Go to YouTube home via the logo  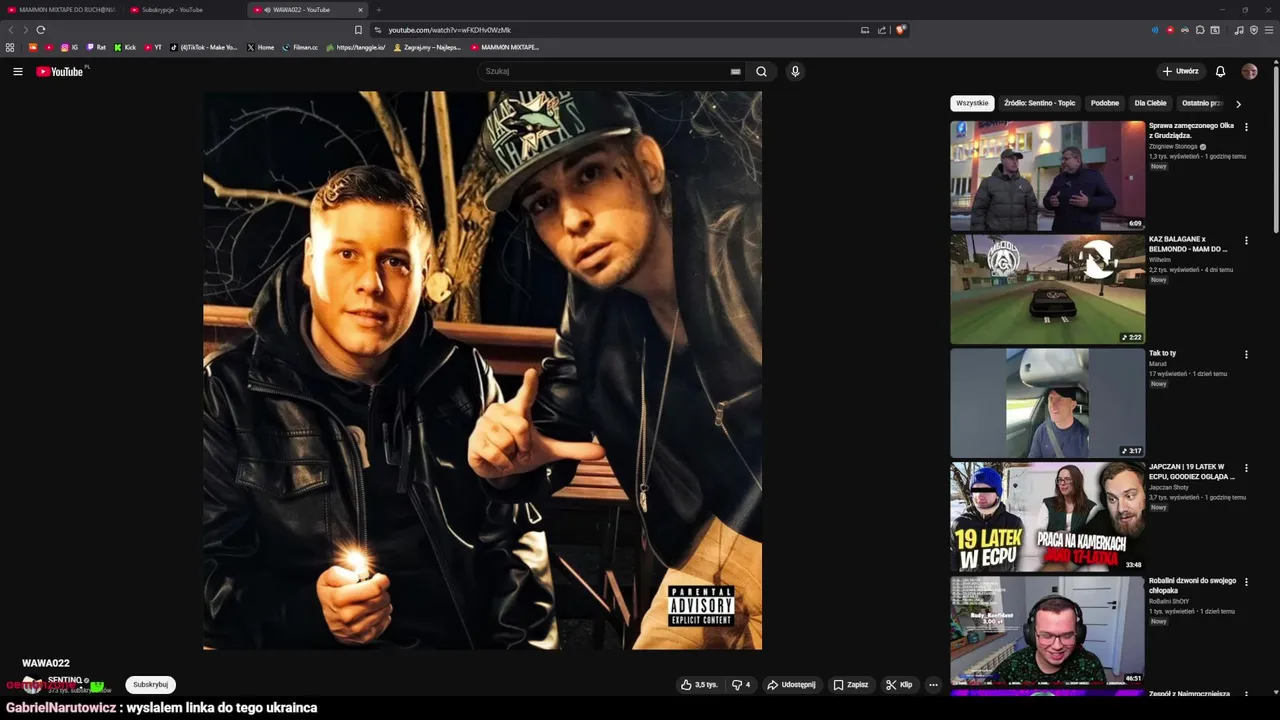click(59, 71)
